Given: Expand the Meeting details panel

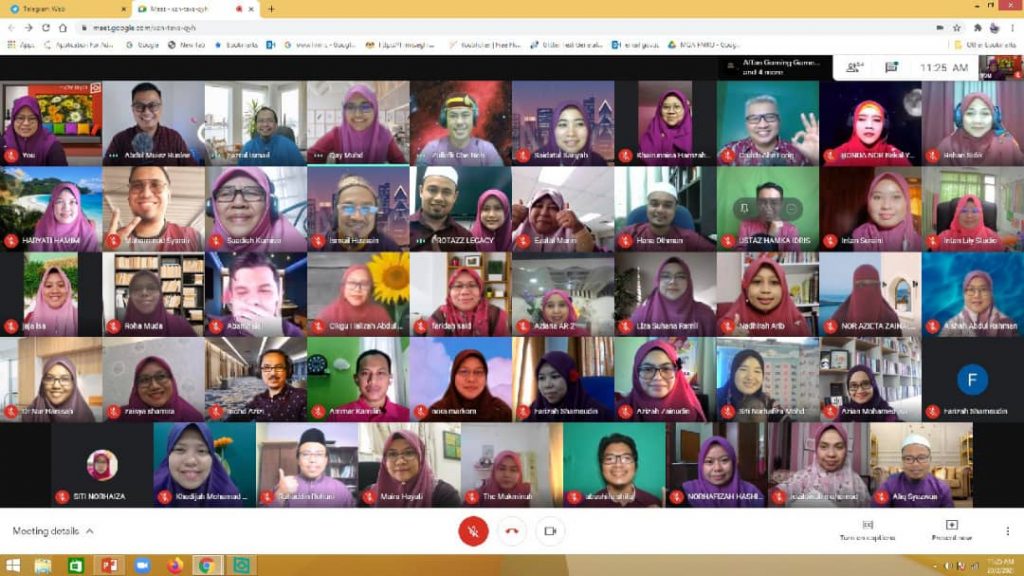Looking at the screenshot, I should tap(53, 531).
